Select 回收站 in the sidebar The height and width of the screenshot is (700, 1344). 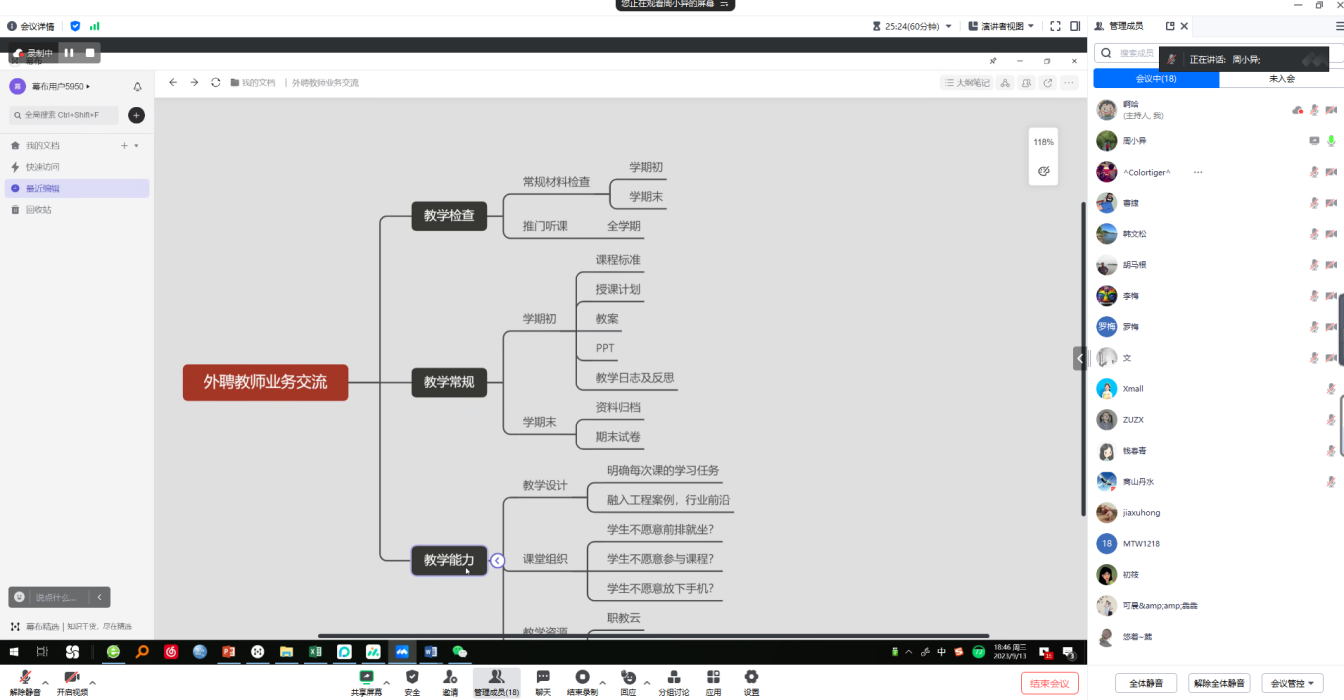tap(38, 210)
